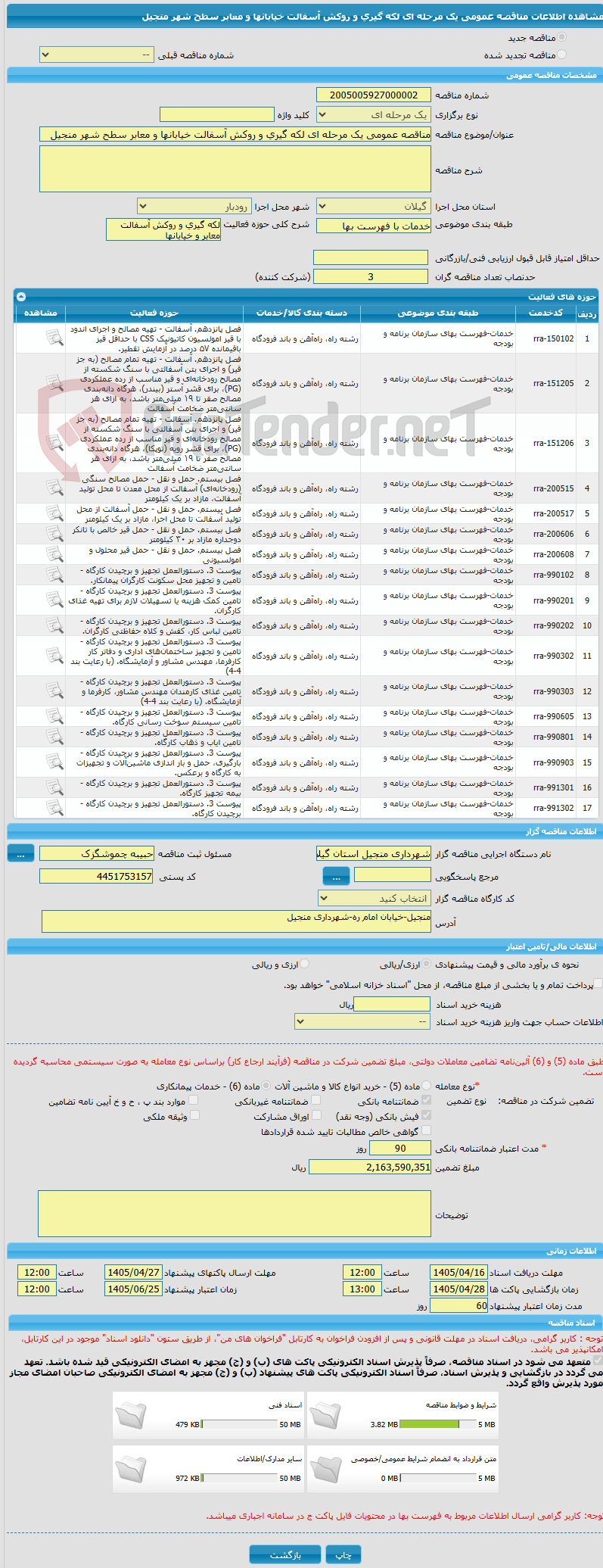Click شرایط و ضوابط مناقصه size bar
603x1568 pixels.
[x=438, y=1424]
